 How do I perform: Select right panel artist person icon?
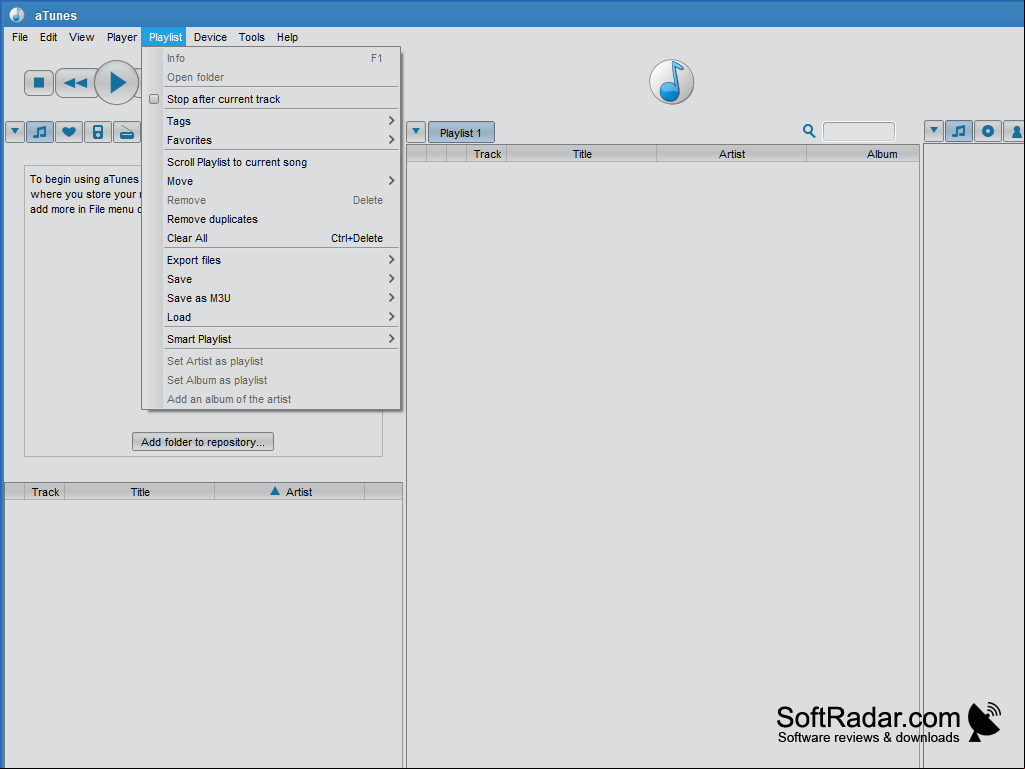click(x=1015, y=131)
